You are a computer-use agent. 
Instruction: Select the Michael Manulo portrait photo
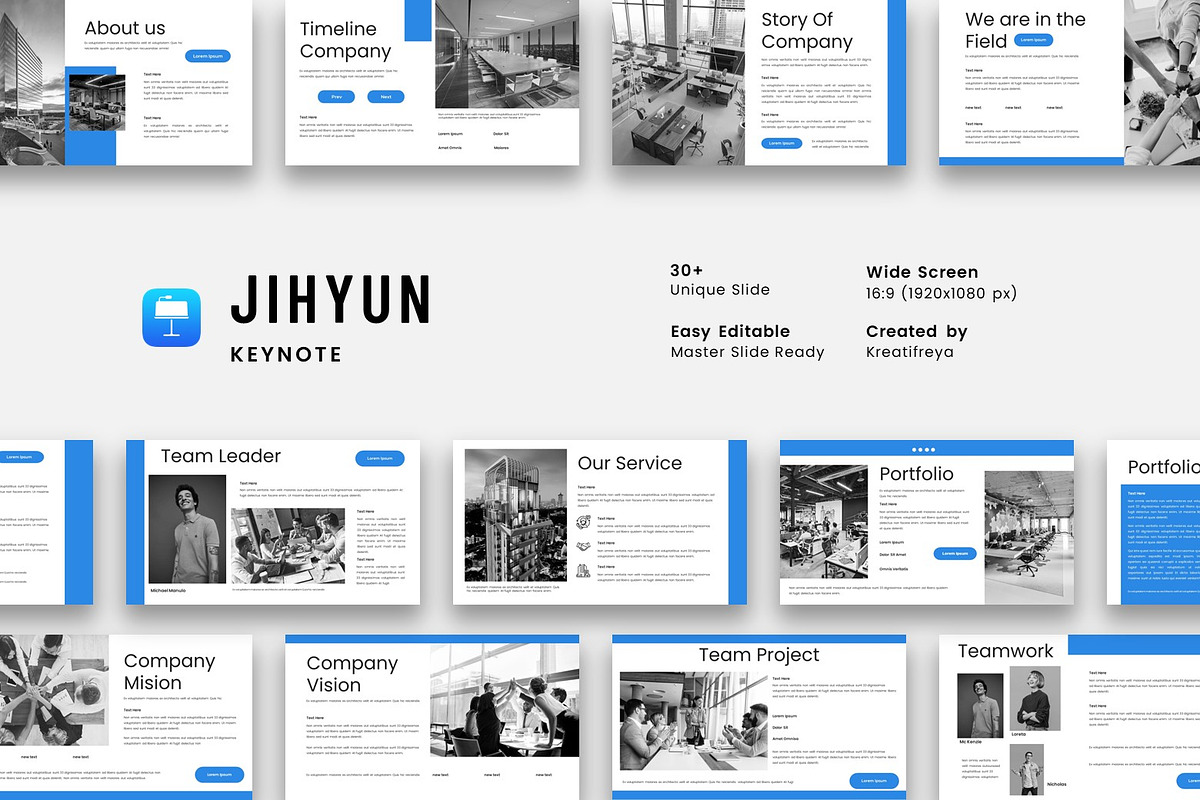click(187, 529)
